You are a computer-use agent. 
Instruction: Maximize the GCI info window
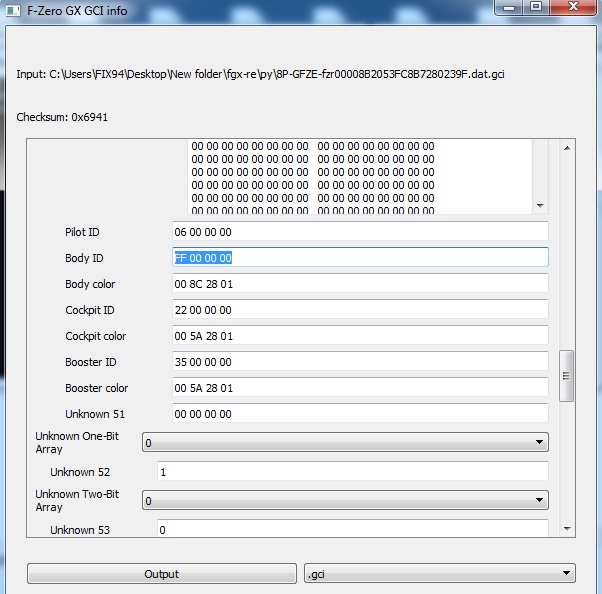[536, 7]
